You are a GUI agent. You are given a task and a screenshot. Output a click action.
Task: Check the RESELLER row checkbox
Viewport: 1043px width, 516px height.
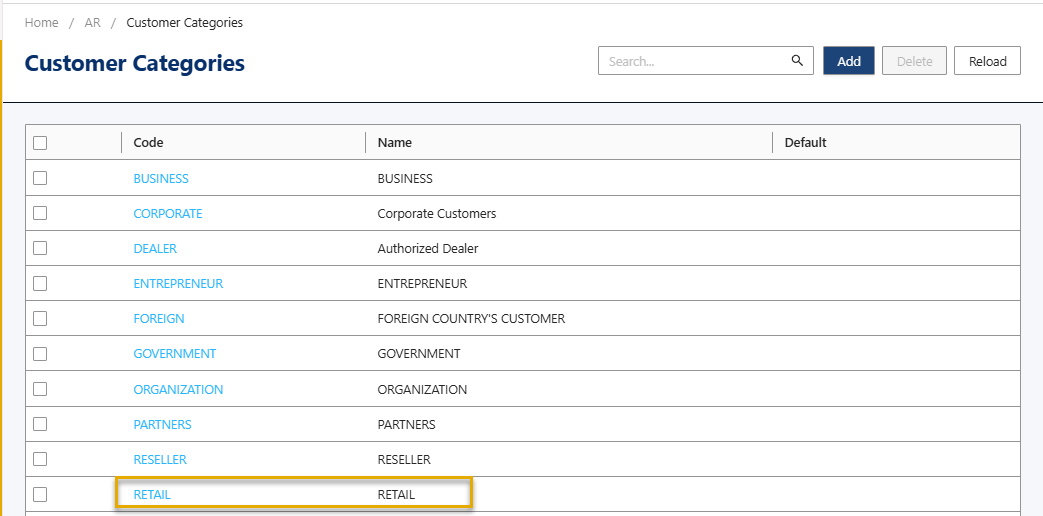coord(40,459)
